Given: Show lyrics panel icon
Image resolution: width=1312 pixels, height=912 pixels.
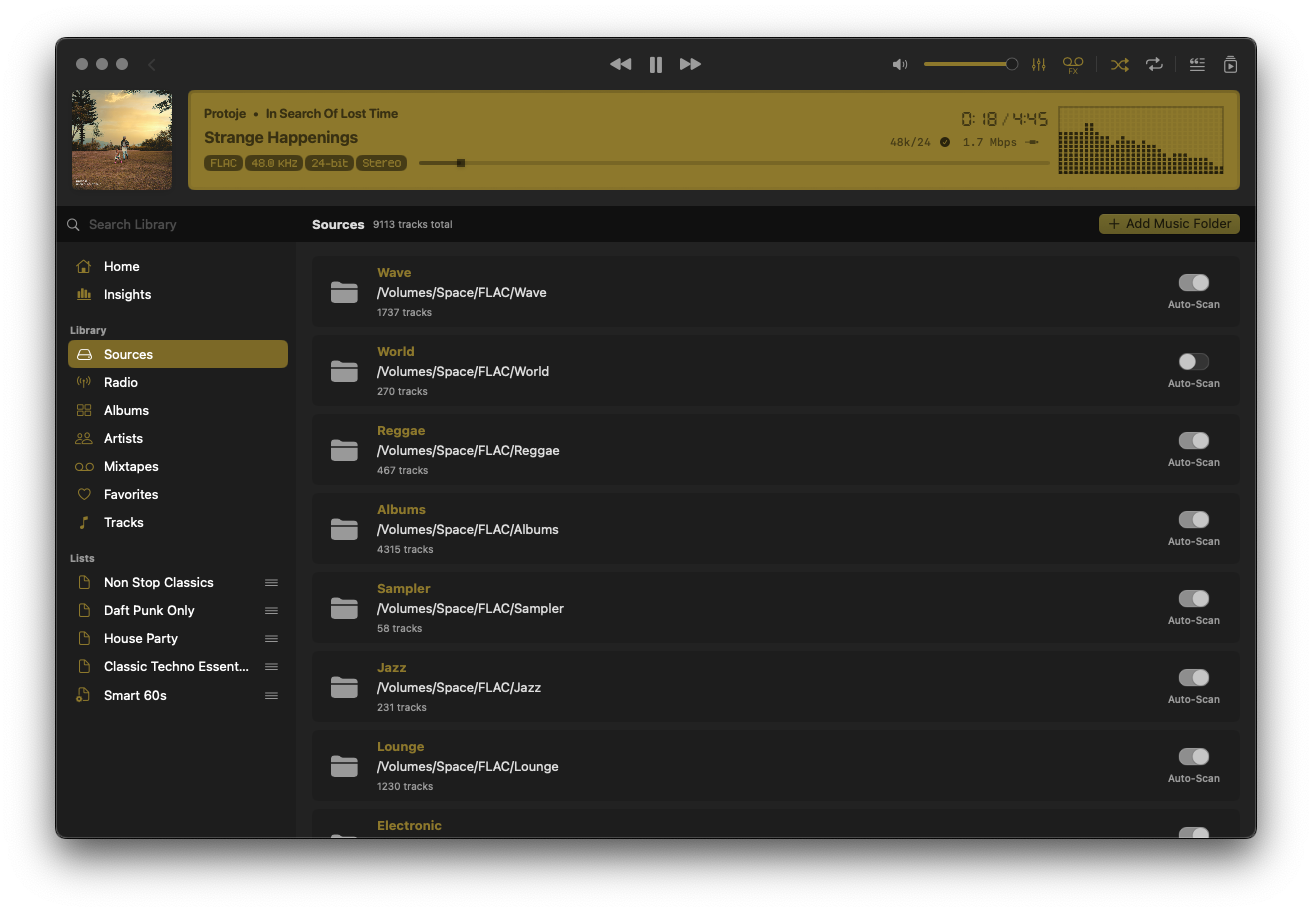Looking at the screenshot, I should click(x=1197, y=64).
